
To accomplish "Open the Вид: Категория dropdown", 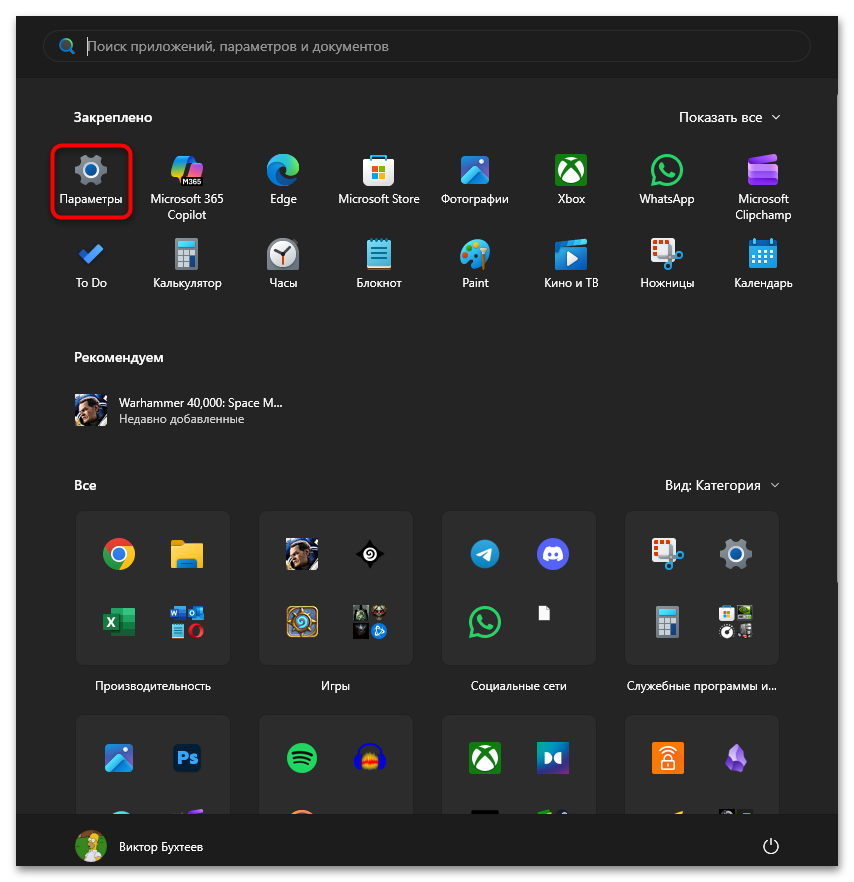I will coord(722,485).
